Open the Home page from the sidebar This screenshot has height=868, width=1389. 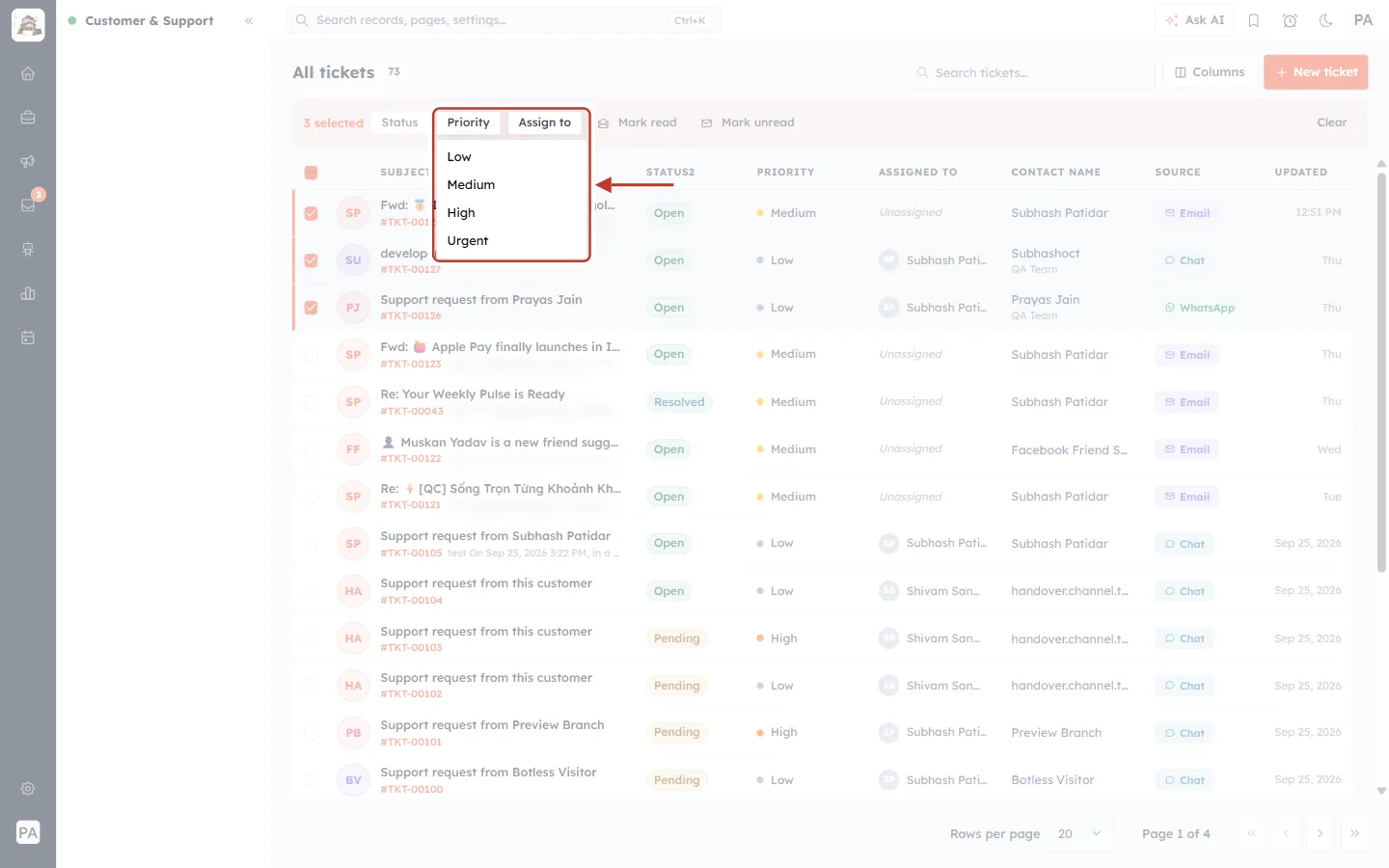click(x=28, y=73)
